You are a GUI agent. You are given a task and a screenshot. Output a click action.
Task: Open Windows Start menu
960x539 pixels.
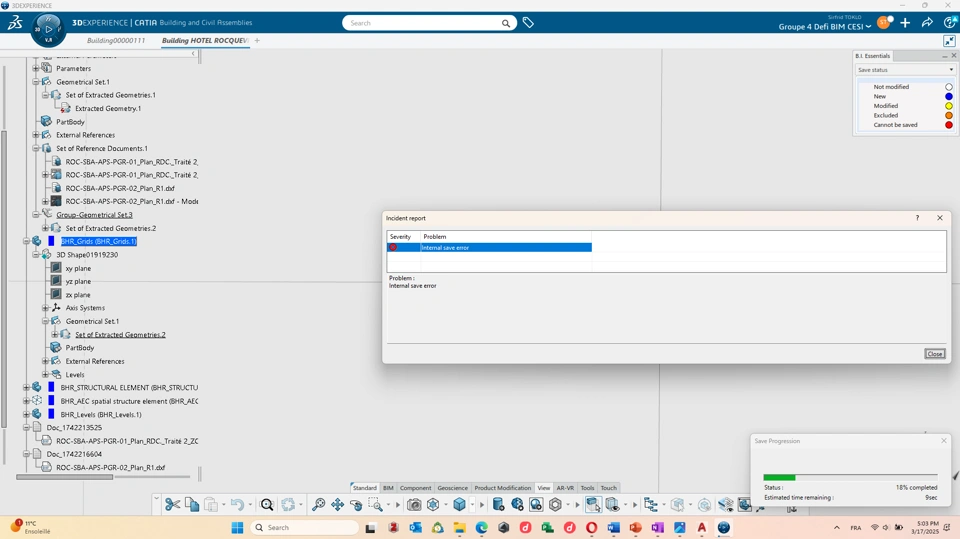coord(238,527)
